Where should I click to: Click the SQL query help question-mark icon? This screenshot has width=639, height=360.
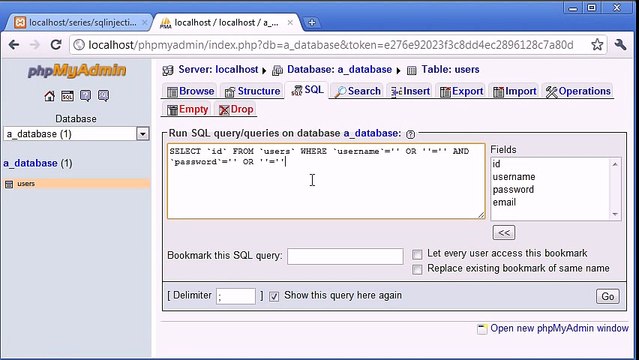410,134
